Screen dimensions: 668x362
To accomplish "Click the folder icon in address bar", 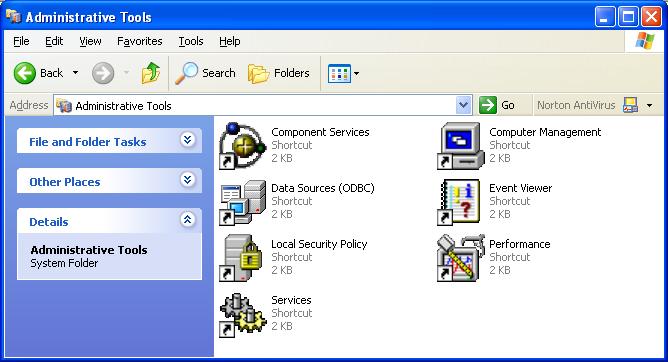I will [64, 106].
